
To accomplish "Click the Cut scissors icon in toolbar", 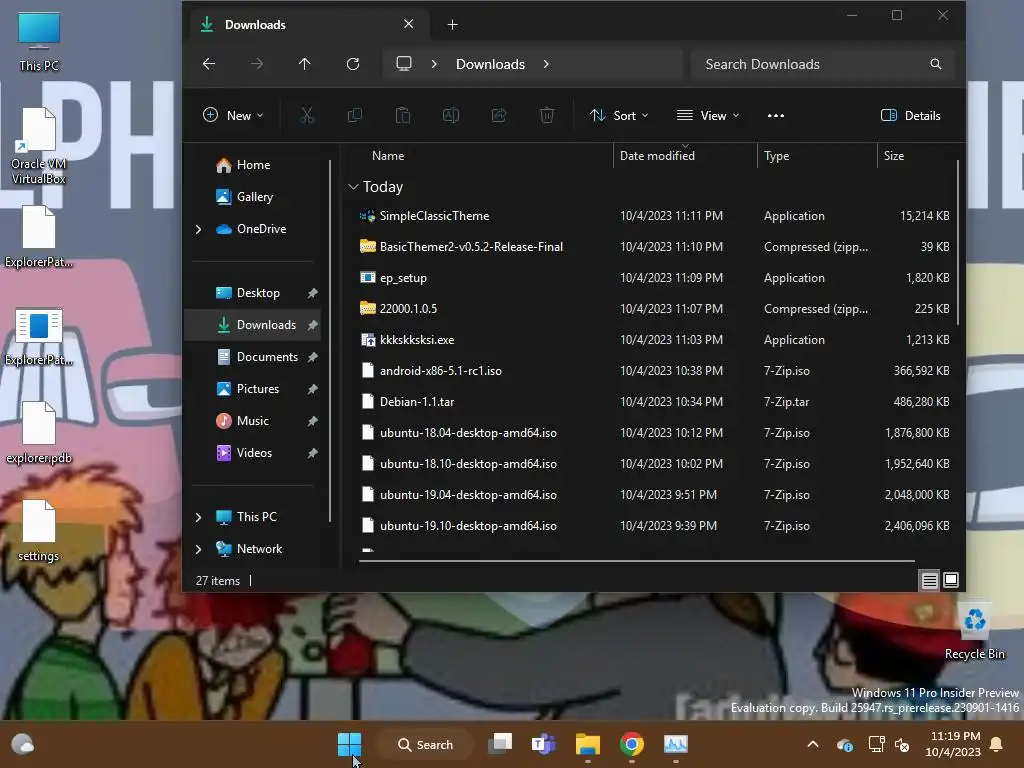I will (306, 116).
